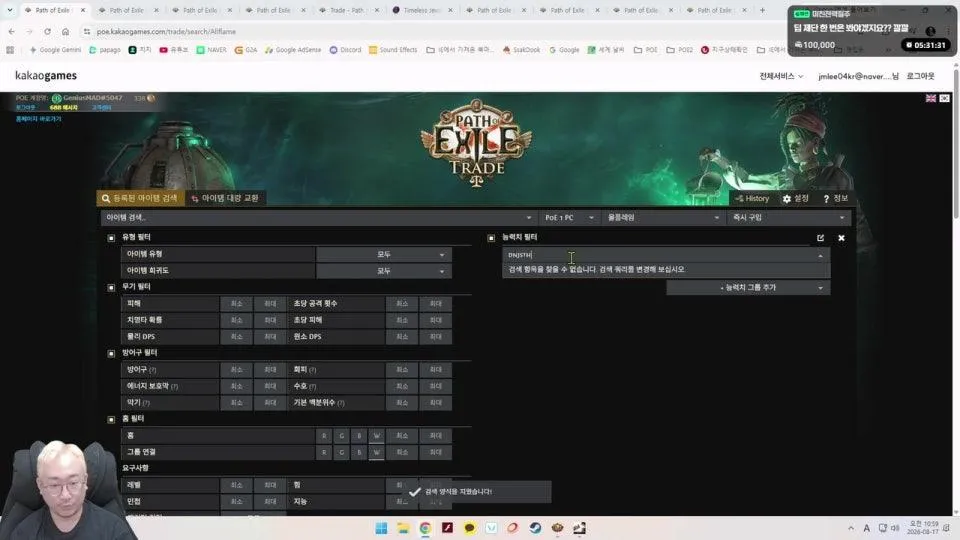Viewport: 960px width, 540px height.
Task: Open the Google AdSense bookmark
Action: click(293, 50)
